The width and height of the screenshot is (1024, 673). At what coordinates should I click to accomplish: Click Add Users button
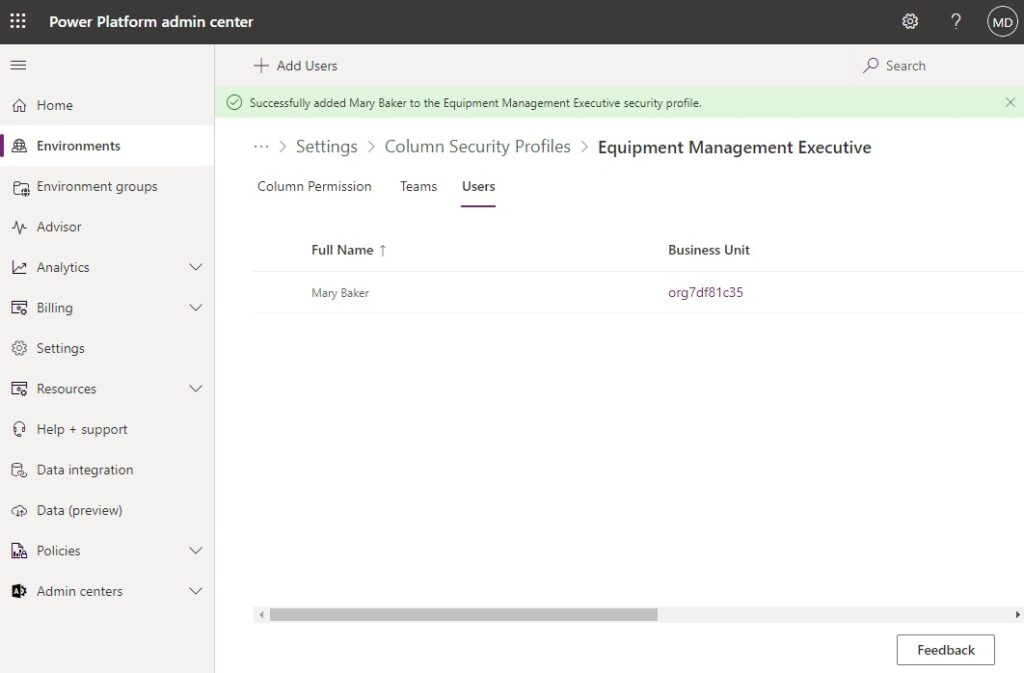[295, 66]
